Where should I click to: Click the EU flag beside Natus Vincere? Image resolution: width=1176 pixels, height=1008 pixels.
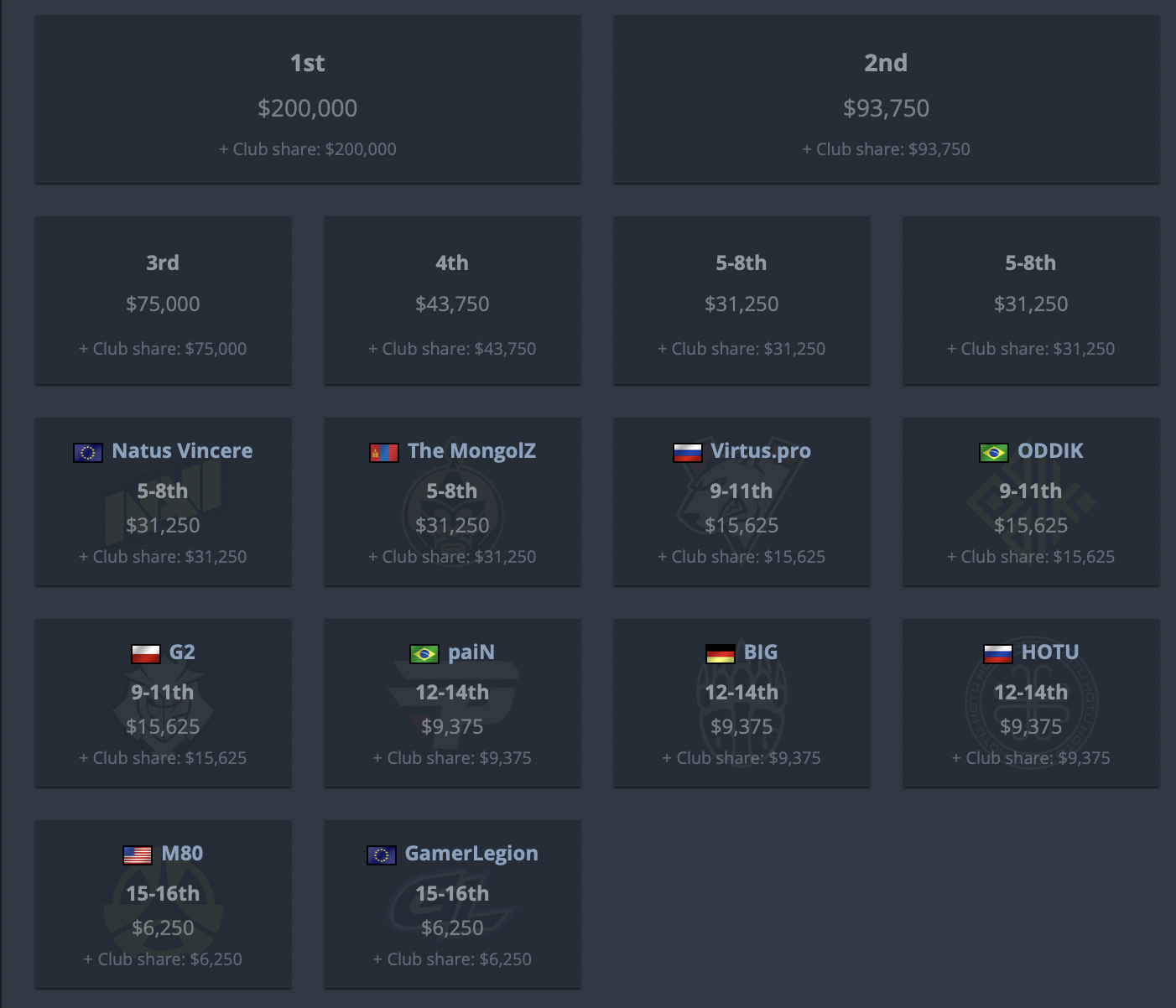click(88, 453)
